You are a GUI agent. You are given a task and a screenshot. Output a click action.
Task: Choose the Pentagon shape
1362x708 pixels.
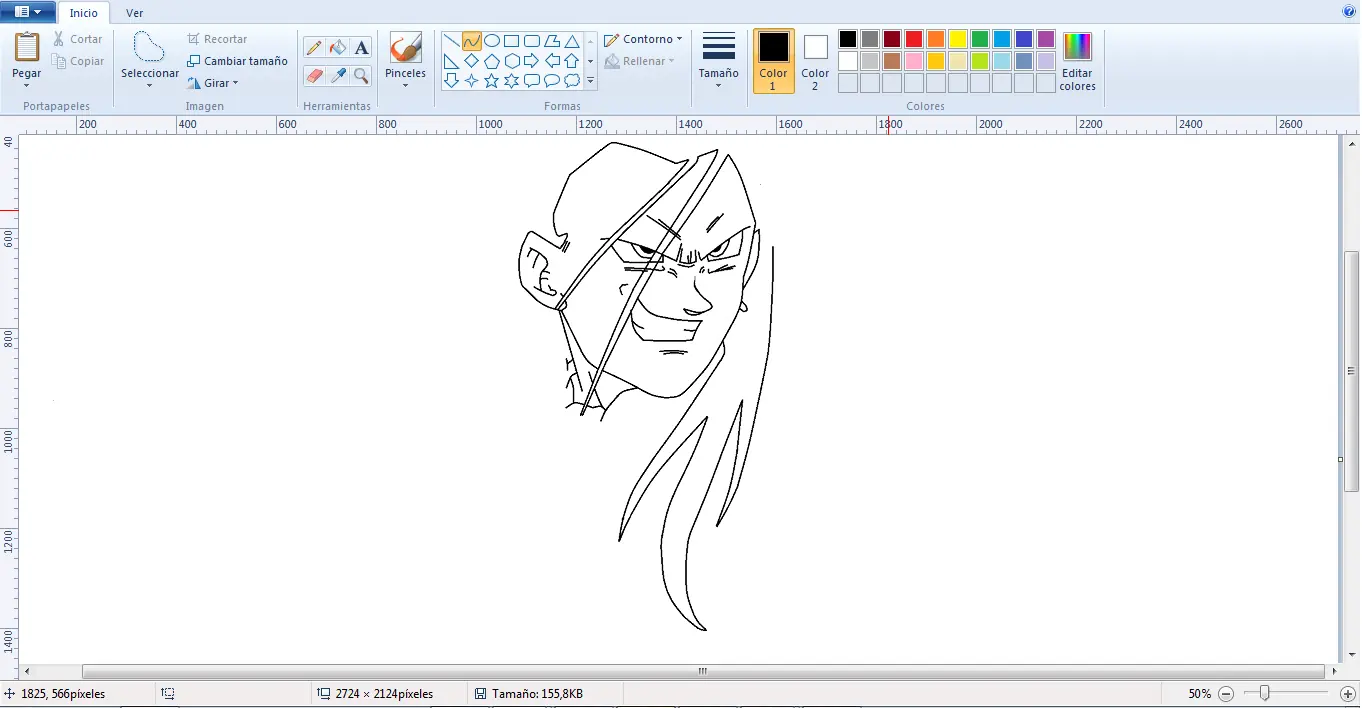pos(492,61)
